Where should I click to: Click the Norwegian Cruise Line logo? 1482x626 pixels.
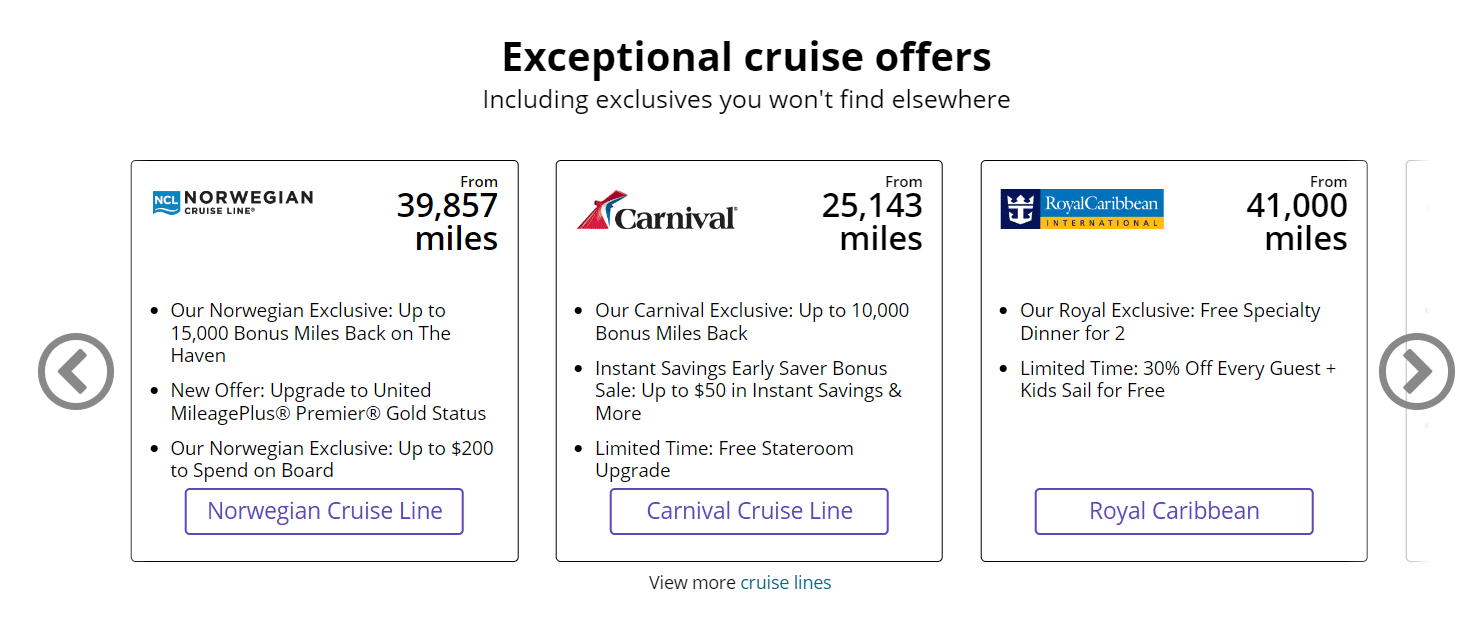(233, 202)
